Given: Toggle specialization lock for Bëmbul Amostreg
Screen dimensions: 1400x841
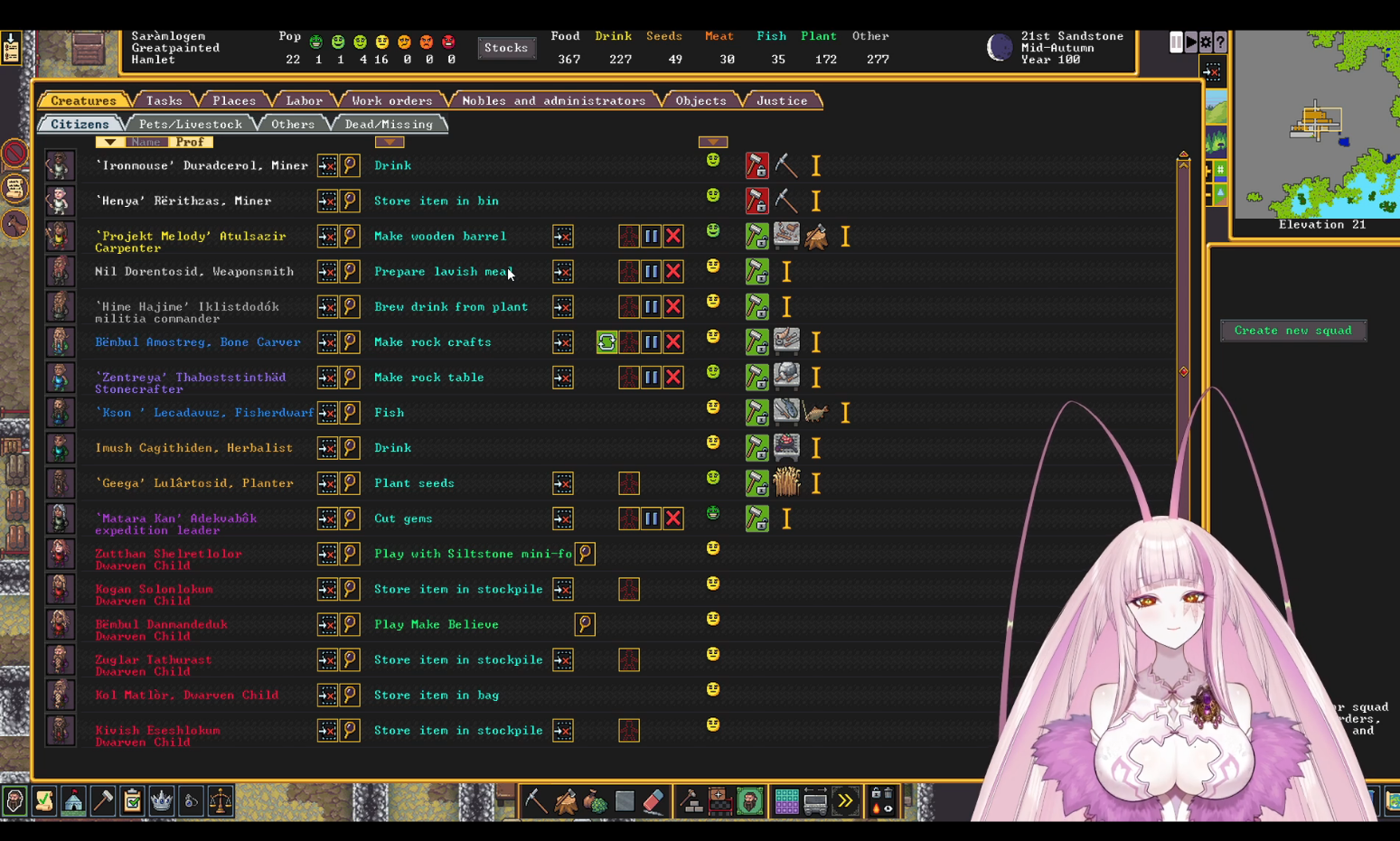Looking at the screenshot, I should click(757, 341).
